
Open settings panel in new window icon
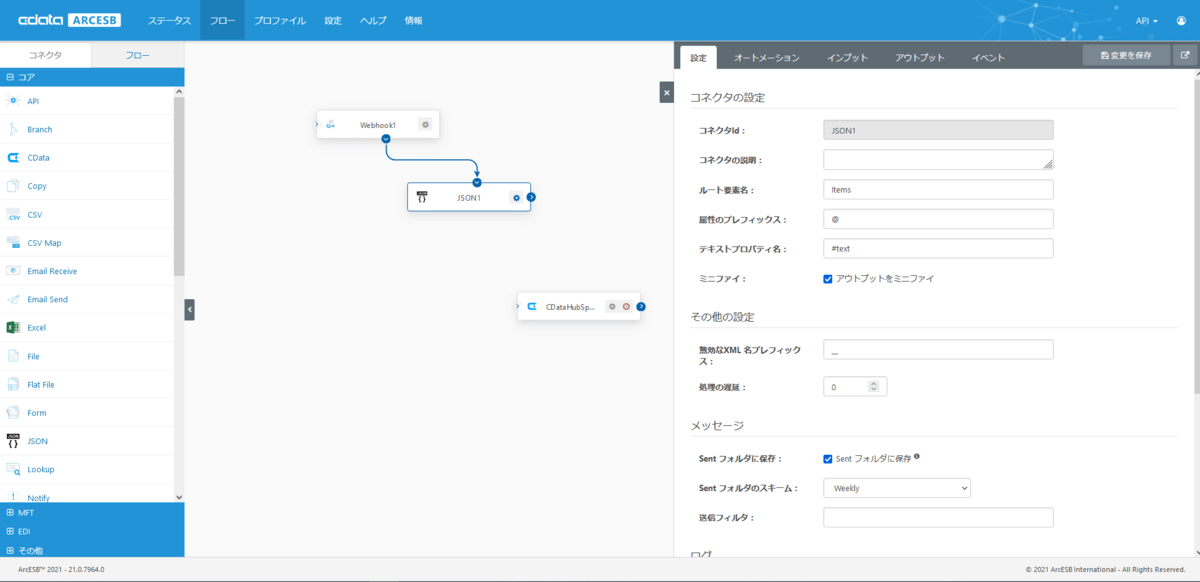(x=1185, y=56)
